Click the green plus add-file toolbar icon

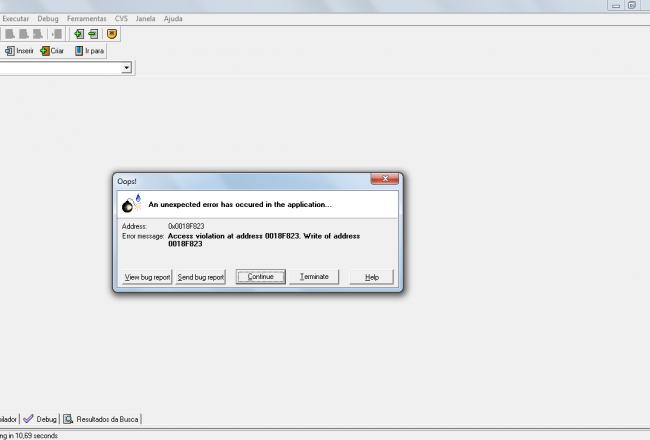[79, 34]
